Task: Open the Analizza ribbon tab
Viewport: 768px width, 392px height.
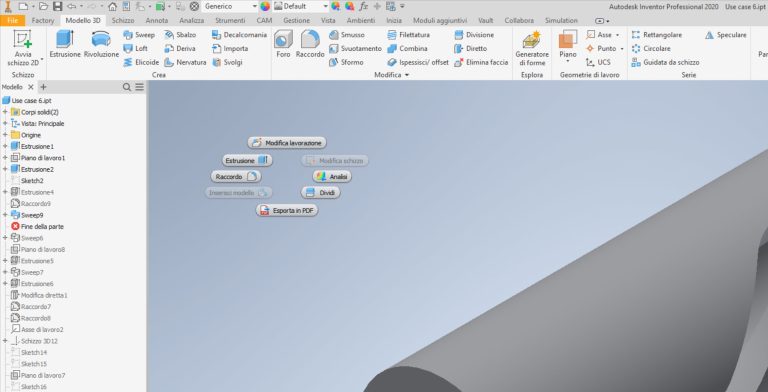Action: click(x=192, y=21)
